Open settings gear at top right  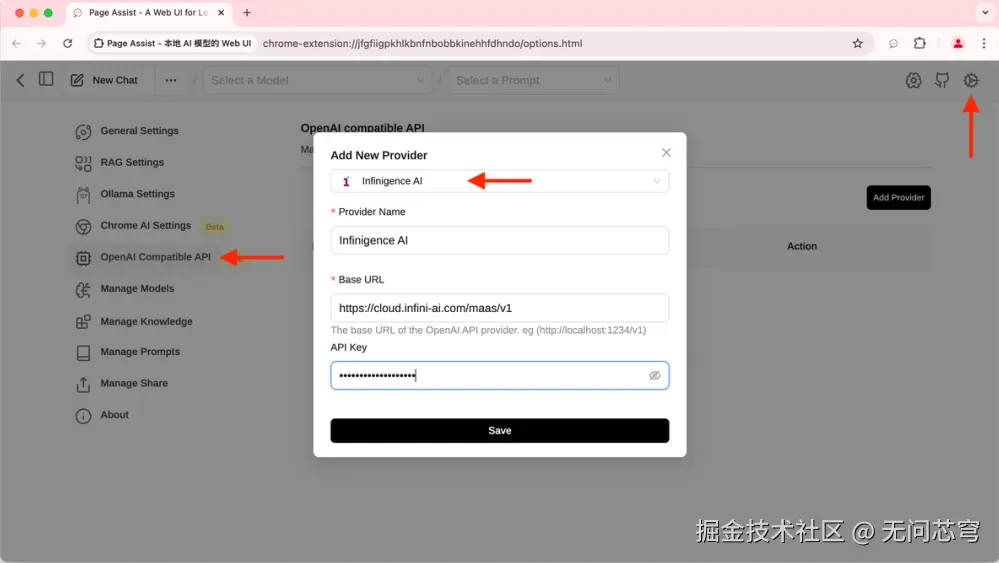click(970, 80)
